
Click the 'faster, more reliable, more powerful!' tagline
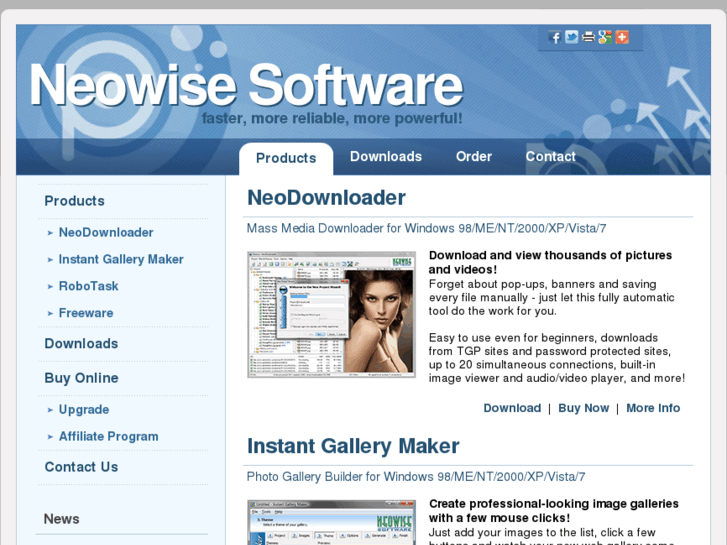point(332,119)
